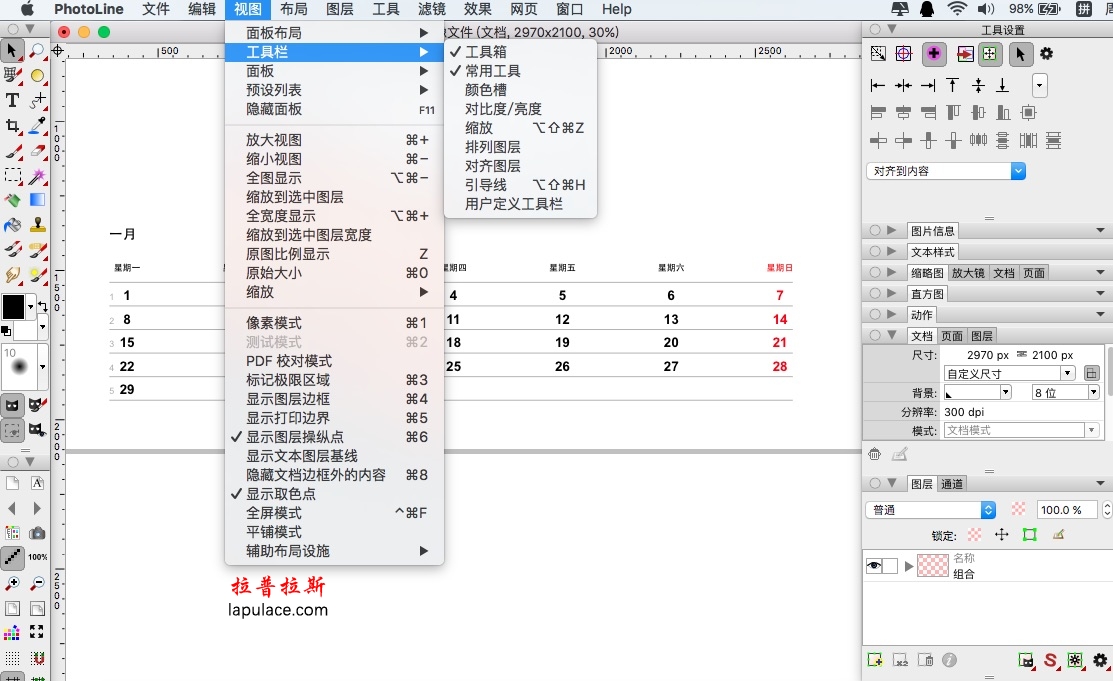
Task: Click the fullscreen arrows icon
Action: pos(38,632)
